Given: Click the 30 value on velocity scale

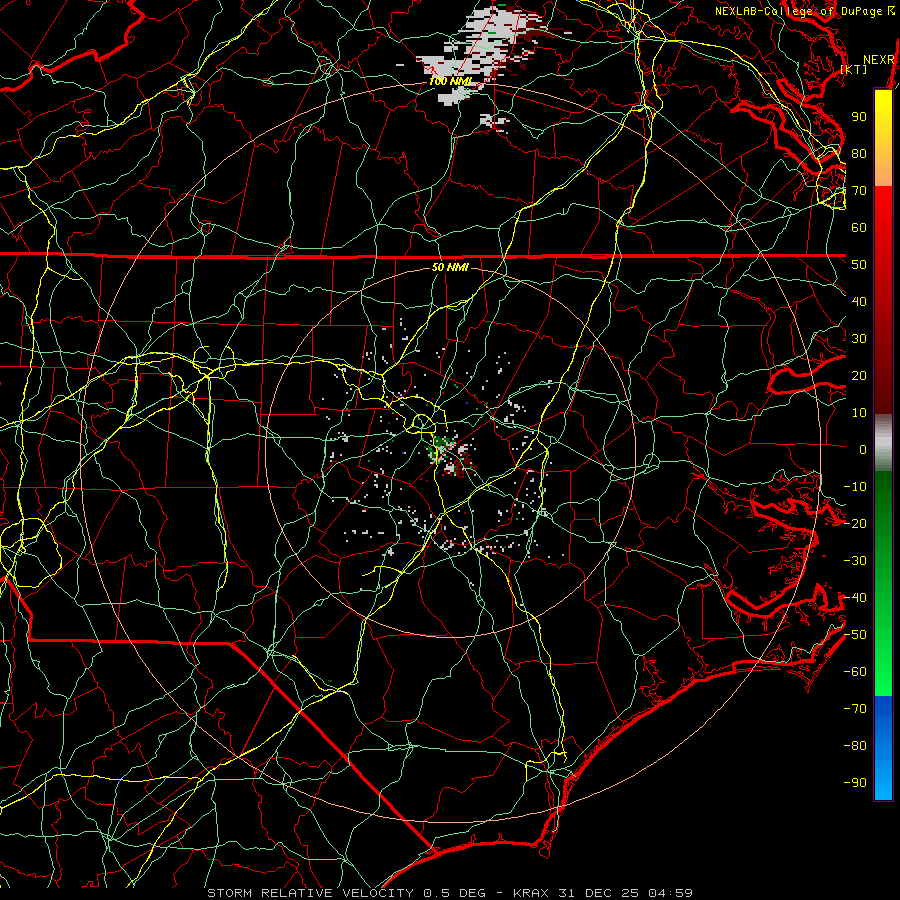Looking at the screenshot, I should 859,339.
